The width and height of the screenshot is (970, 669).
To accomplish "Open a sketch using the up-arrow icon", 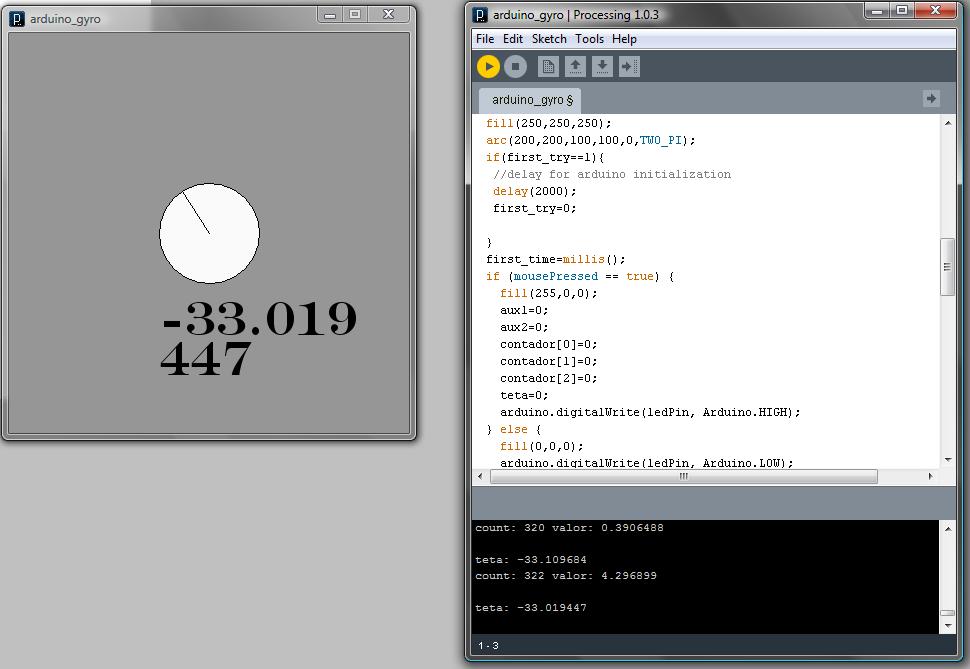I will 575,66.
